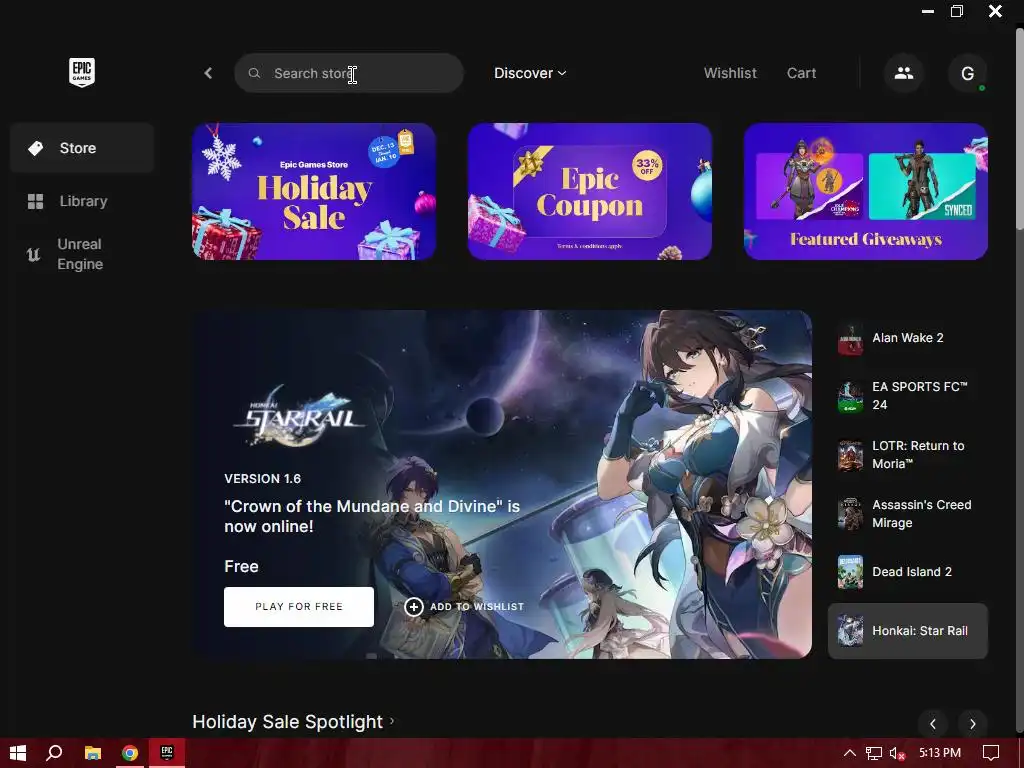Click the Play For Free button
The image size is (1024, 768).
click(299, 607)
